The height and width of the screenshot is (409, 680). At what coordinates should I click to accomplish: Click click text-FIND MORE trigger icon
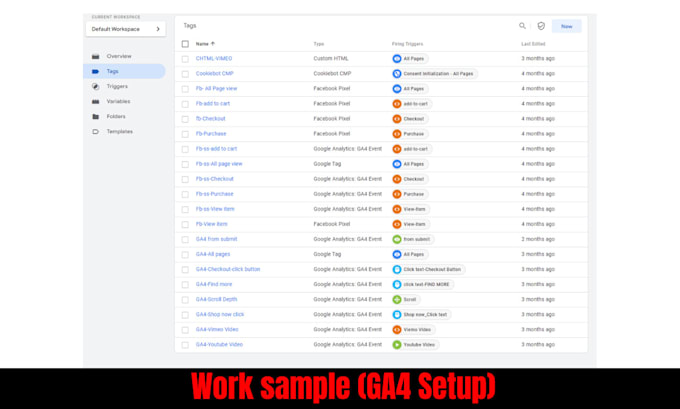coord(396,285)
